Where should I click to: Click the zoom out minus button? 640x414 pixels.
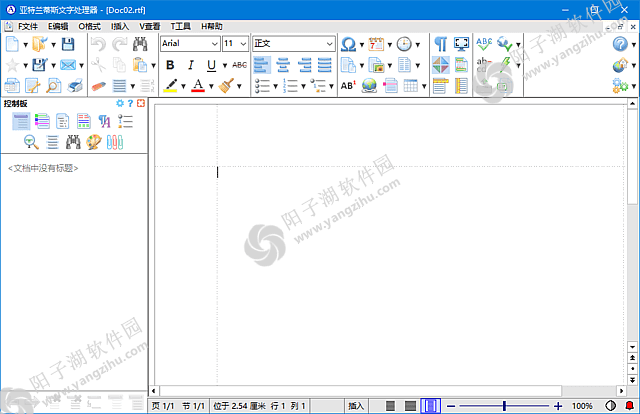click(451, 406)
